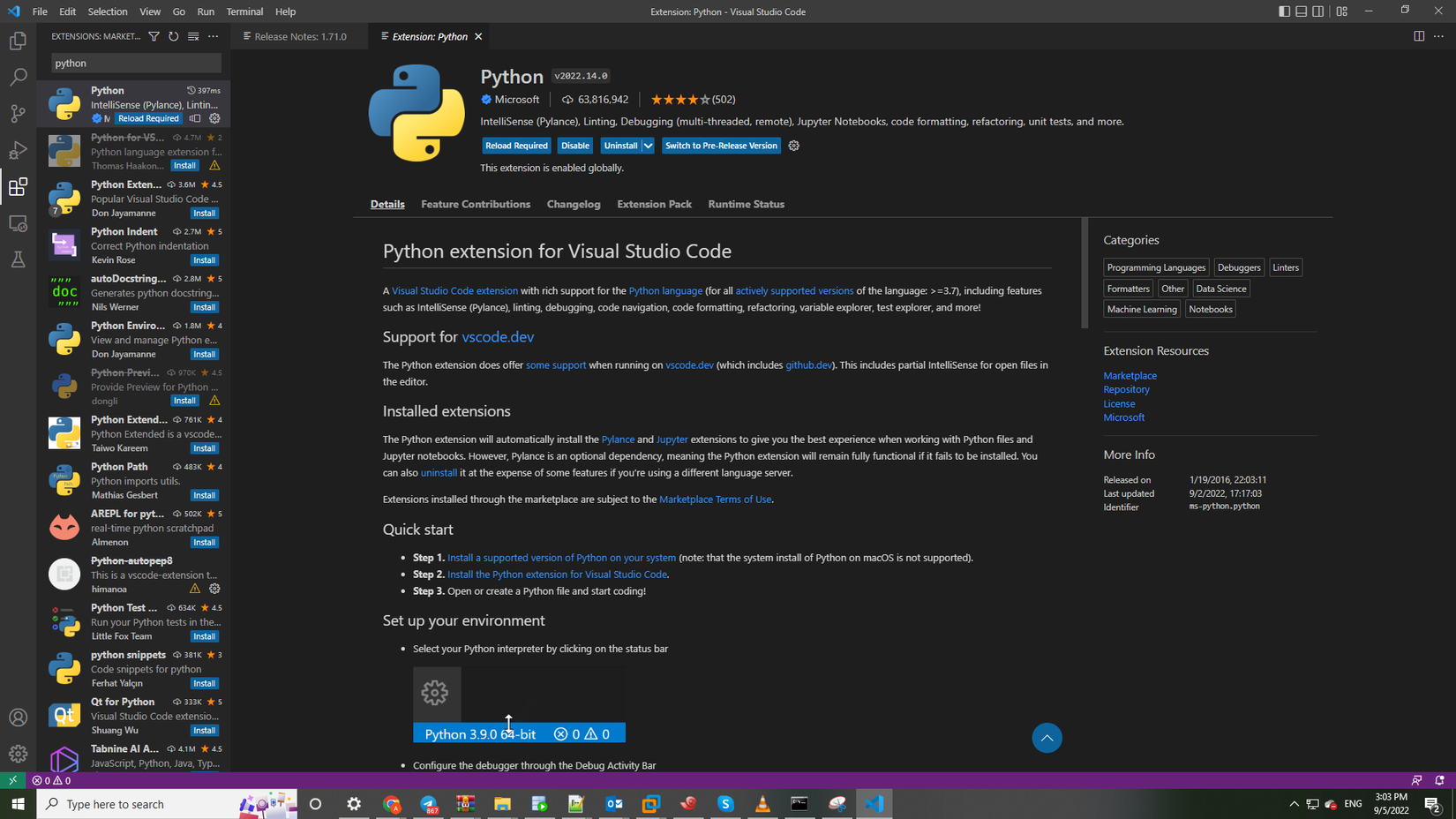Filter extensions with the funnel icon

154,36
